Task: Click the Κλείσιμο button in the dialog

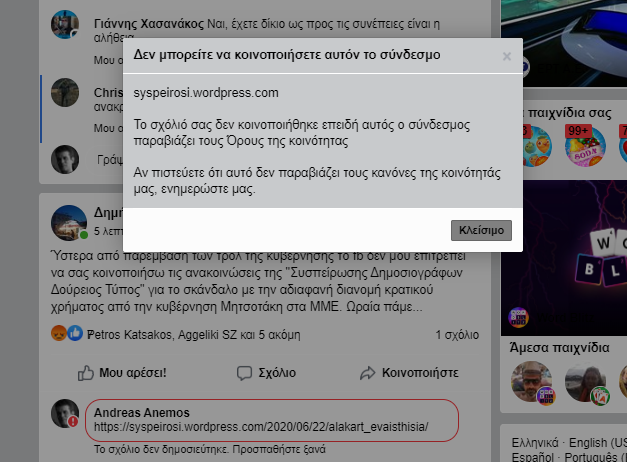Action: (481, 230)
